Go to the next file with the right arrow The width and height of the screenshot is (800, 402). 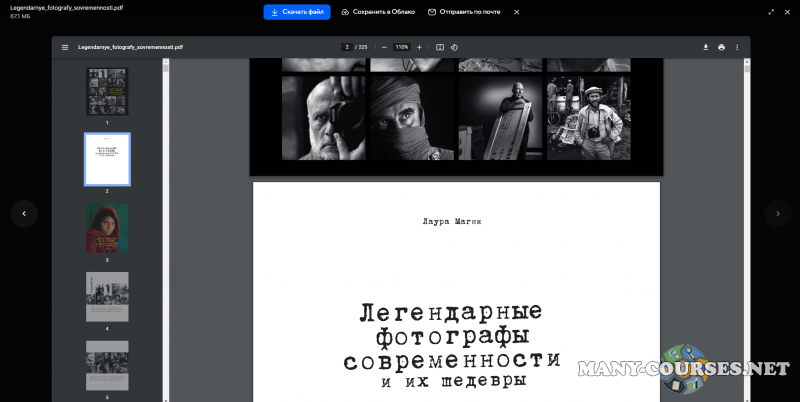click(777, 213)
